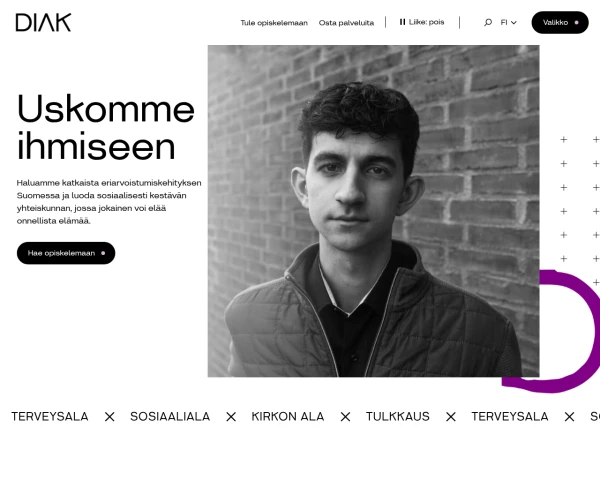Click the X separator after SOSIAALIALA
Image resolution: width=600 pixels, height=480 pixels.
(231, 417)
